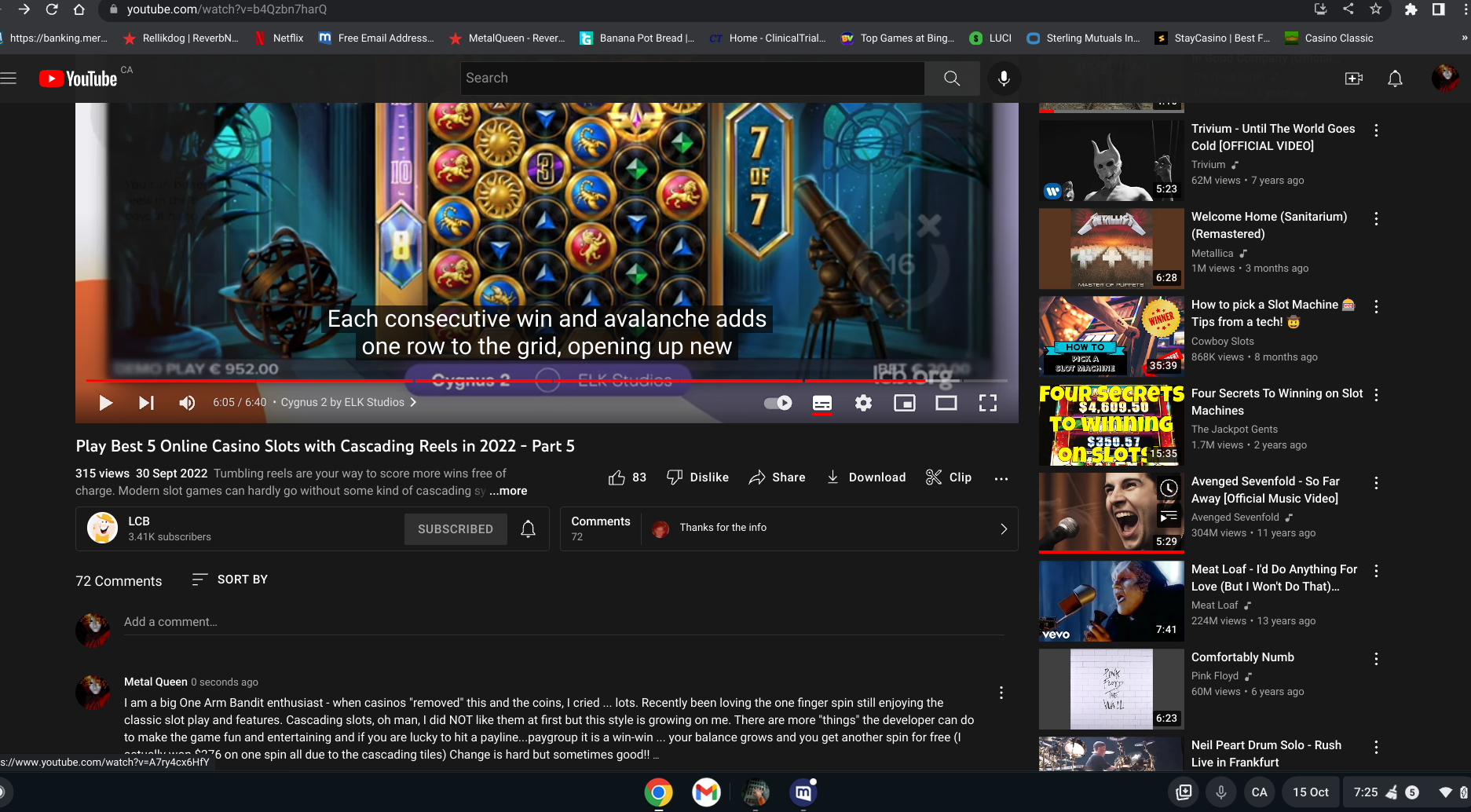Open Netflix bookmark

[279, 38]
